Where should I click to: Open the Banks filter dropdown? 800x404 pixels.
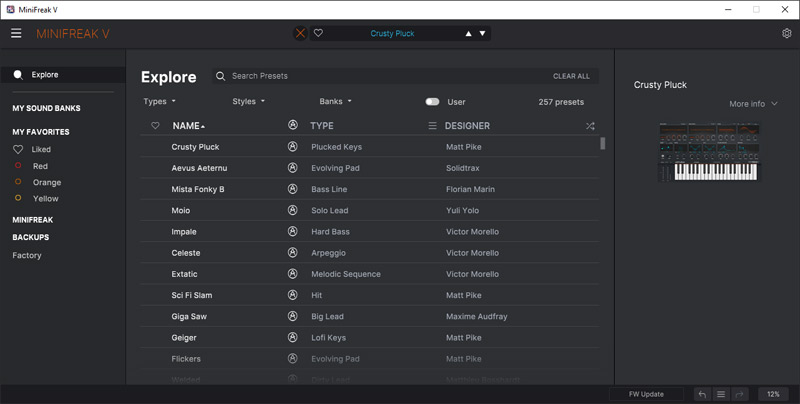pos(335,102)
